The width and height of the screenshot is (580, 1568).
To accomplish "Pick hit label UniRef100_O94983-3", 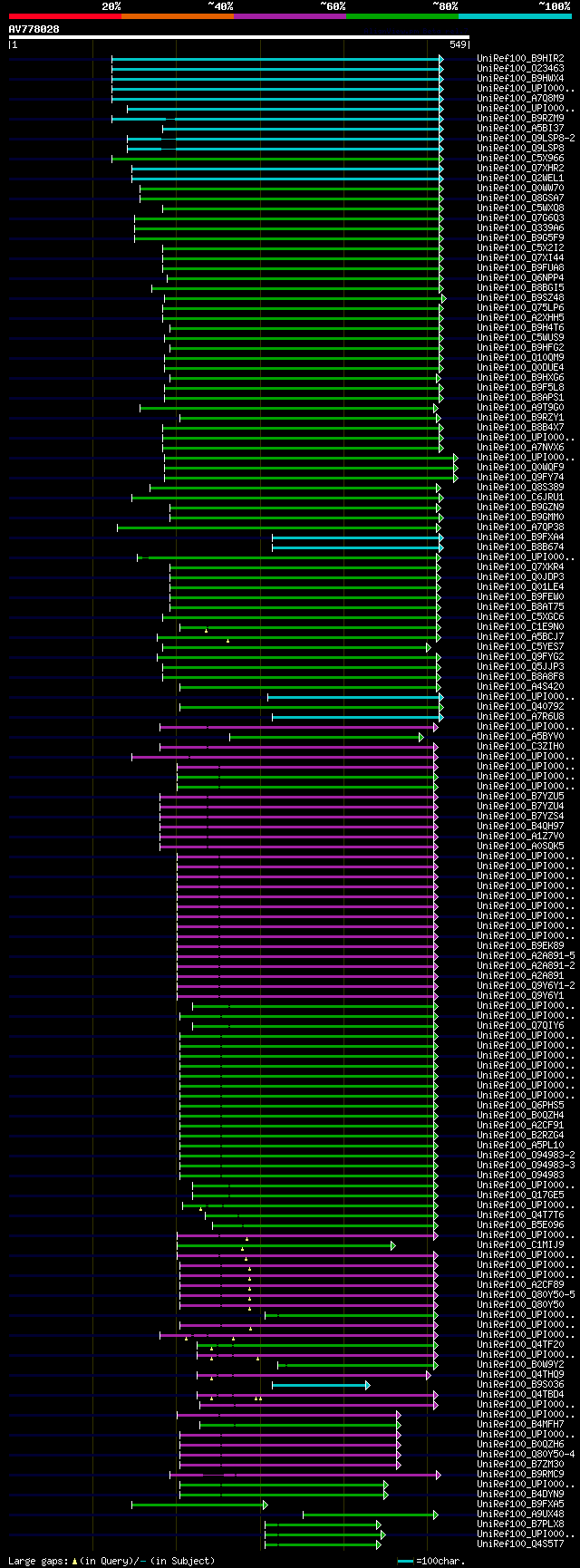I will tap(526, 1166).
